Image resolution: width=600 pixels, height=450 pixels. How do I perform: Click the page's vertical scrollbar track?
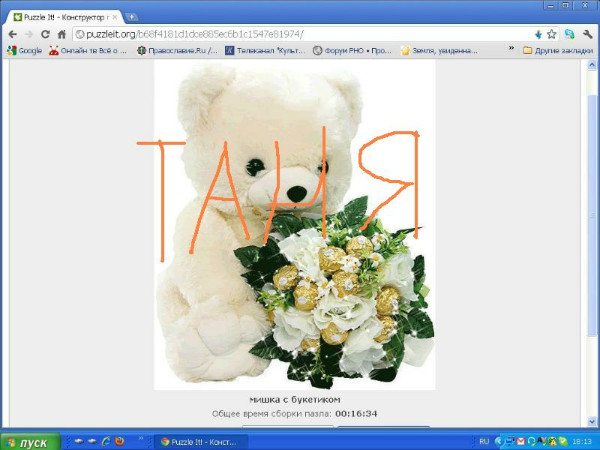coord(593,250)
